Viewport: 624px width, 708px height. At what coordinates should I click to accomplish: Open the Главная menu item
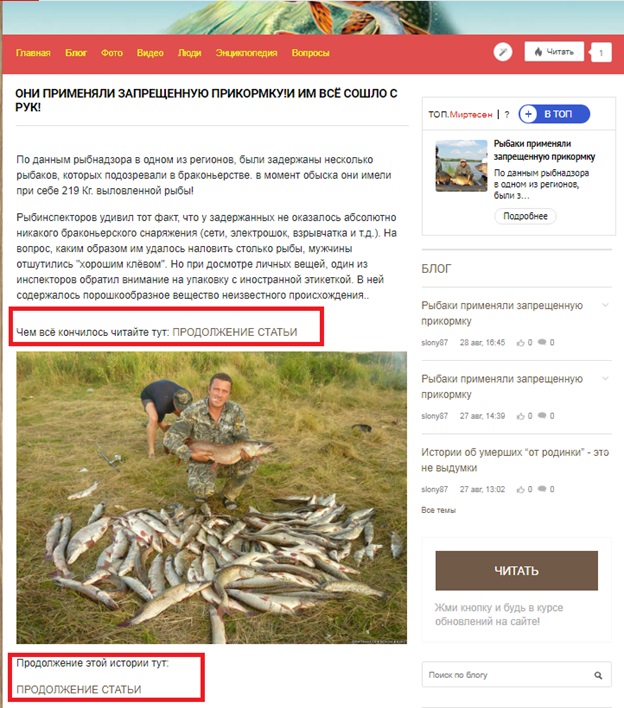33,53
